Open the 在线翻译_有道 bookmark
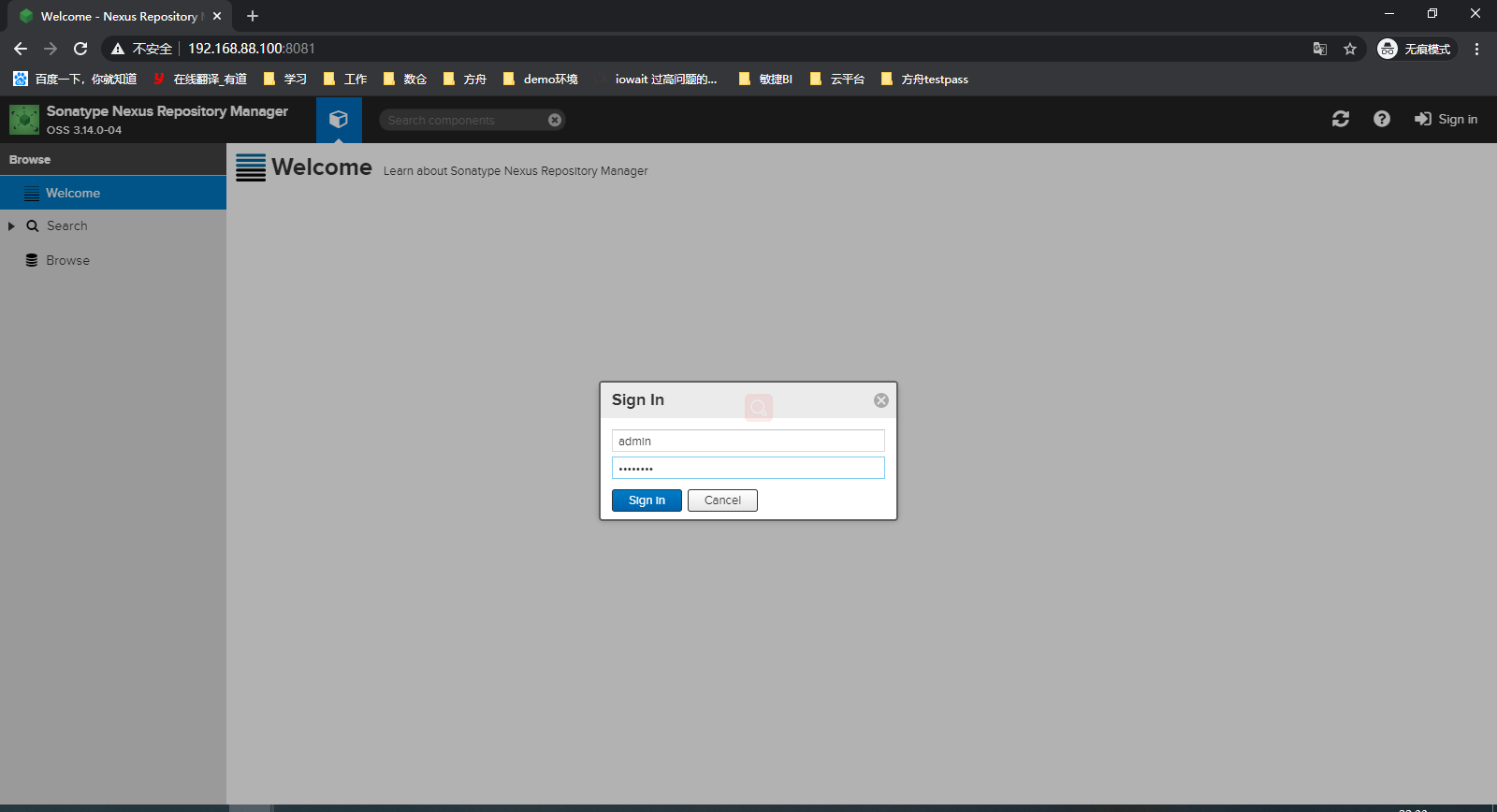 (x=200, y=79)
